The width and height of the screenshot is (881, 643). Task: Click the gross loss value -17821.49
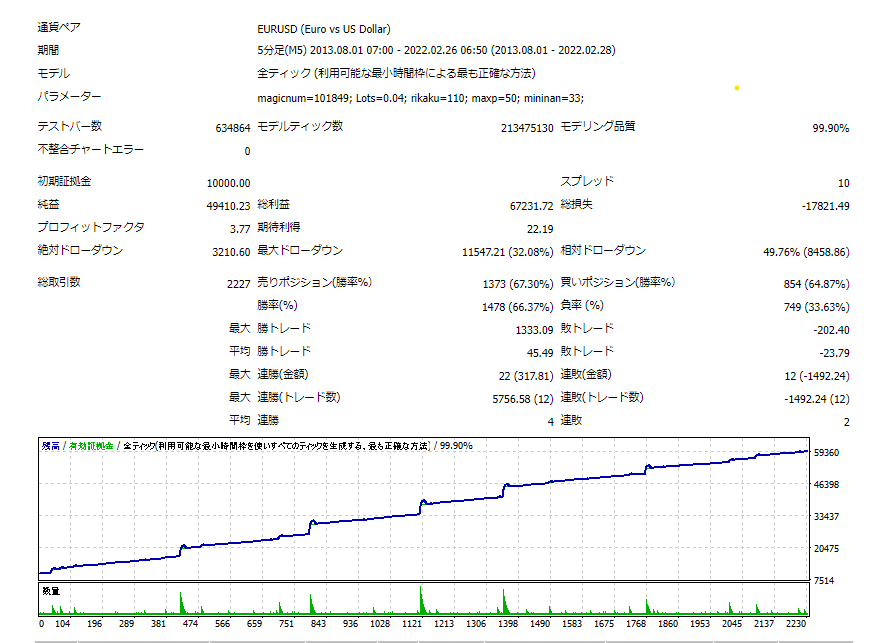point(825,206)
